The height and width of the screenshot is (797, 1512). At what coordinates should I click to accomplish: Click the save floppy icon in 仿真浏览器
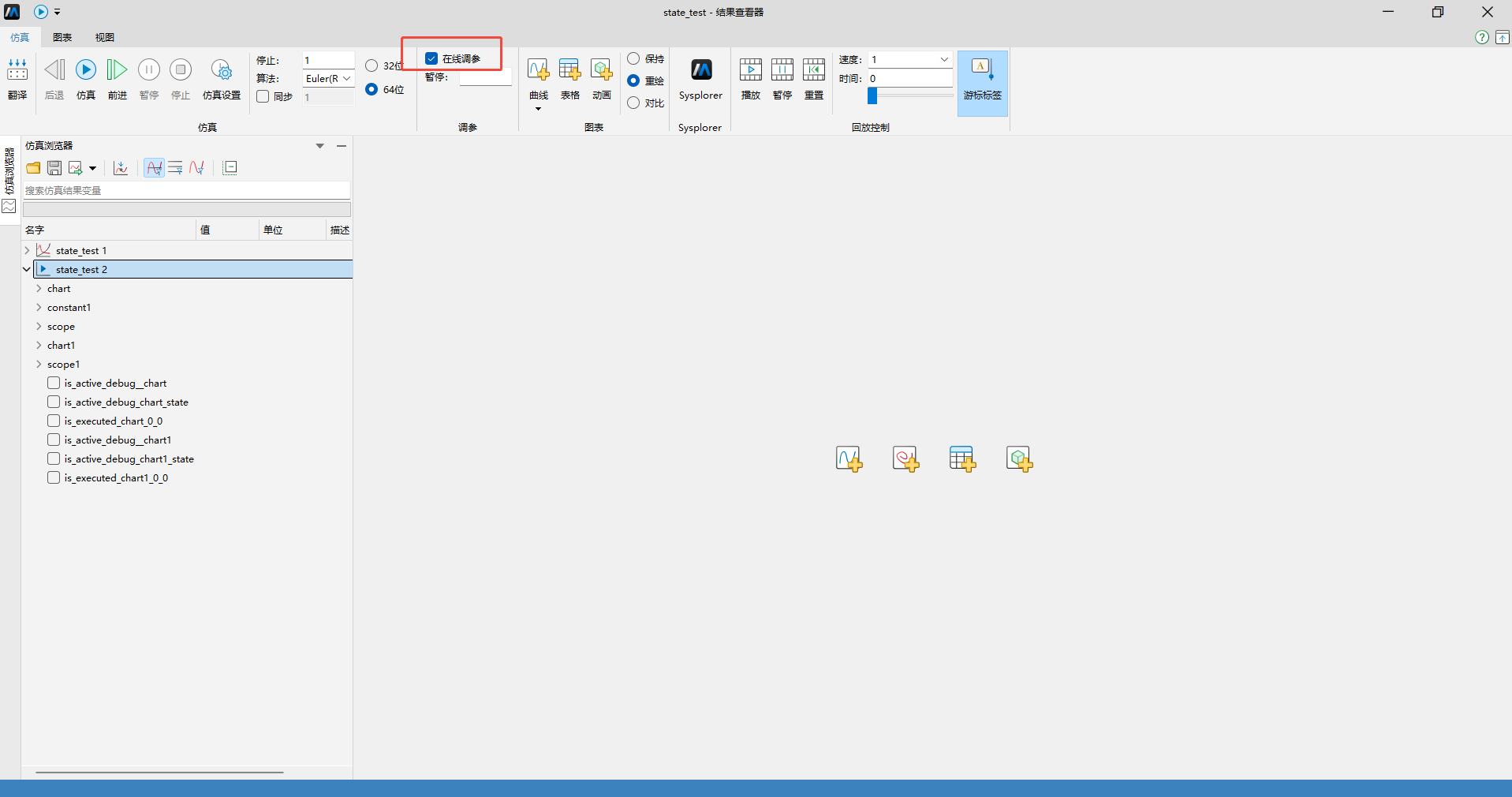[54, 168]
